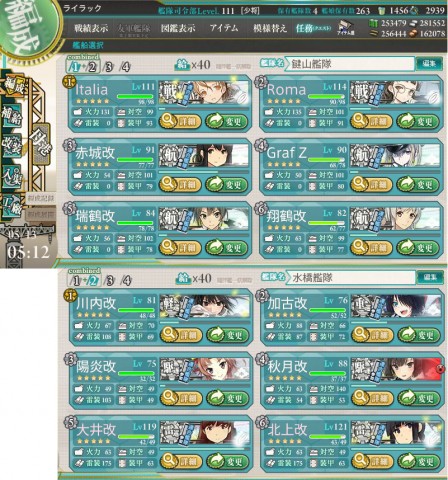The width and height of the screenshot is (448, 480).
Task: Click 詳細 button for Italia
Action: (x=180, y=121)
